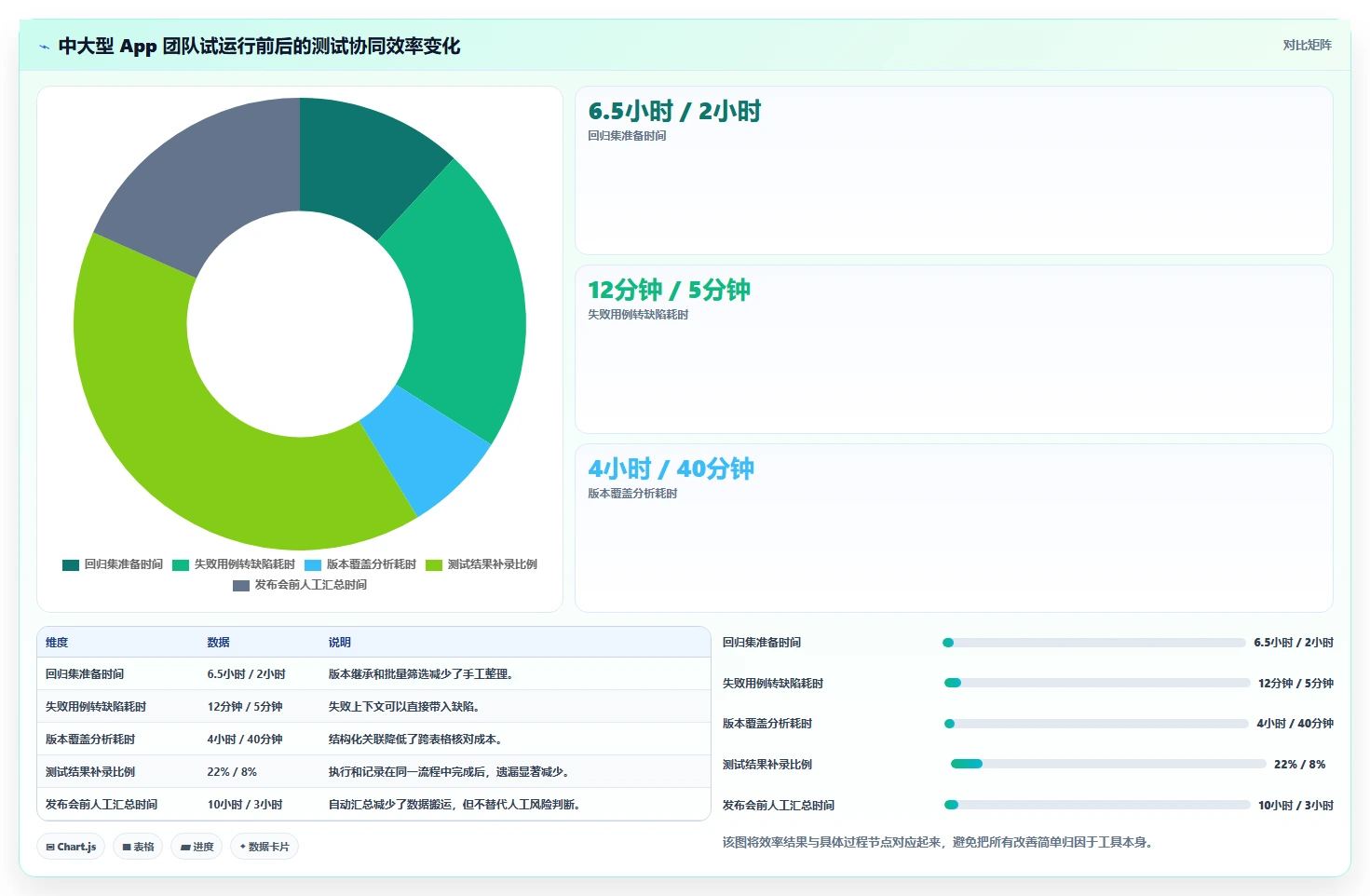Viewport: 1370px width, 896px height.
Task: Click the 发布会前人工汇总时间 progress bar
Action: (x=1096, y=805)
